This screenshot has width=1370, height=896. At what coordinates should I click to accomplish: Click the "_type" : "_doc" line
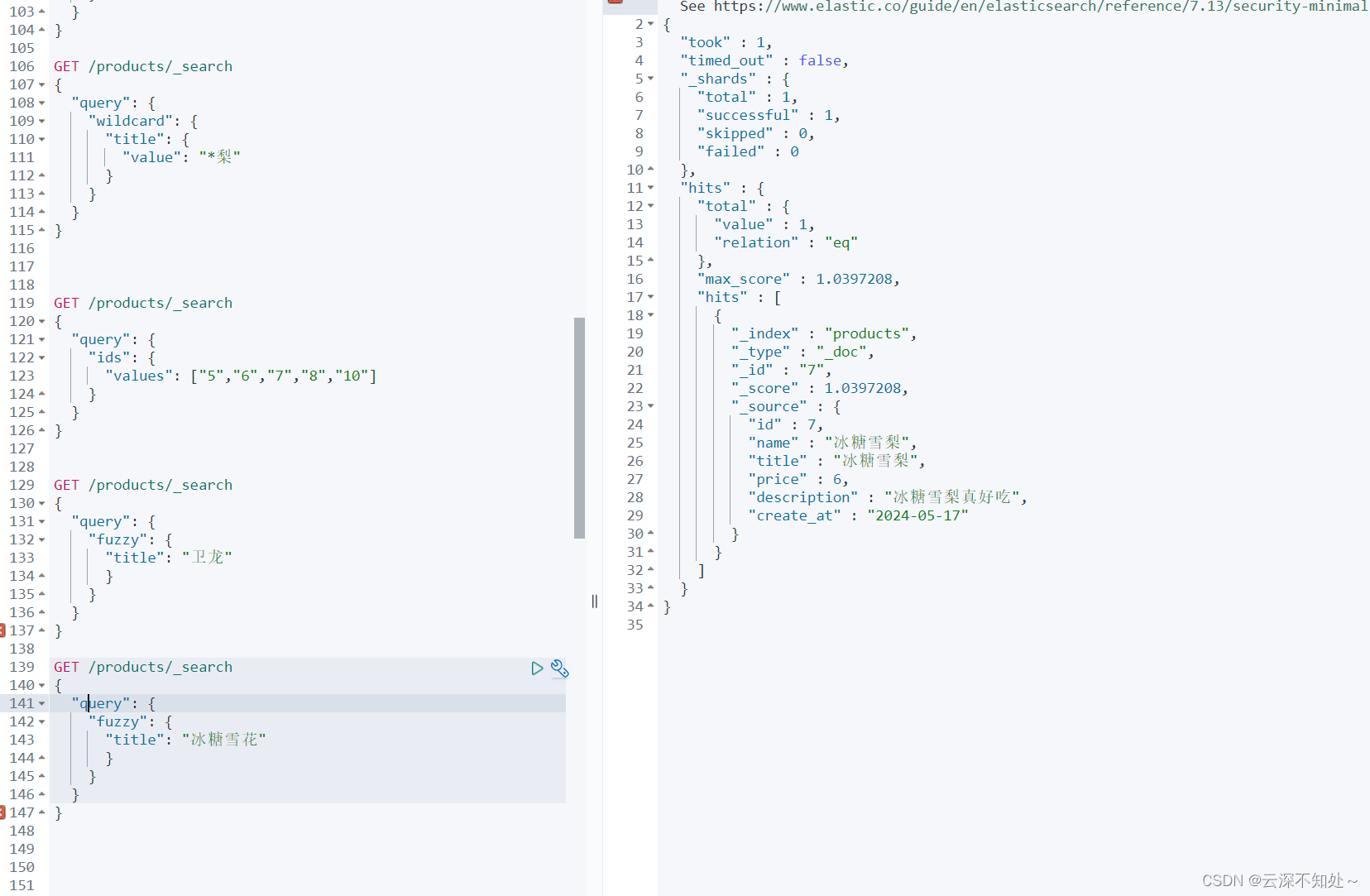(802, 352)
